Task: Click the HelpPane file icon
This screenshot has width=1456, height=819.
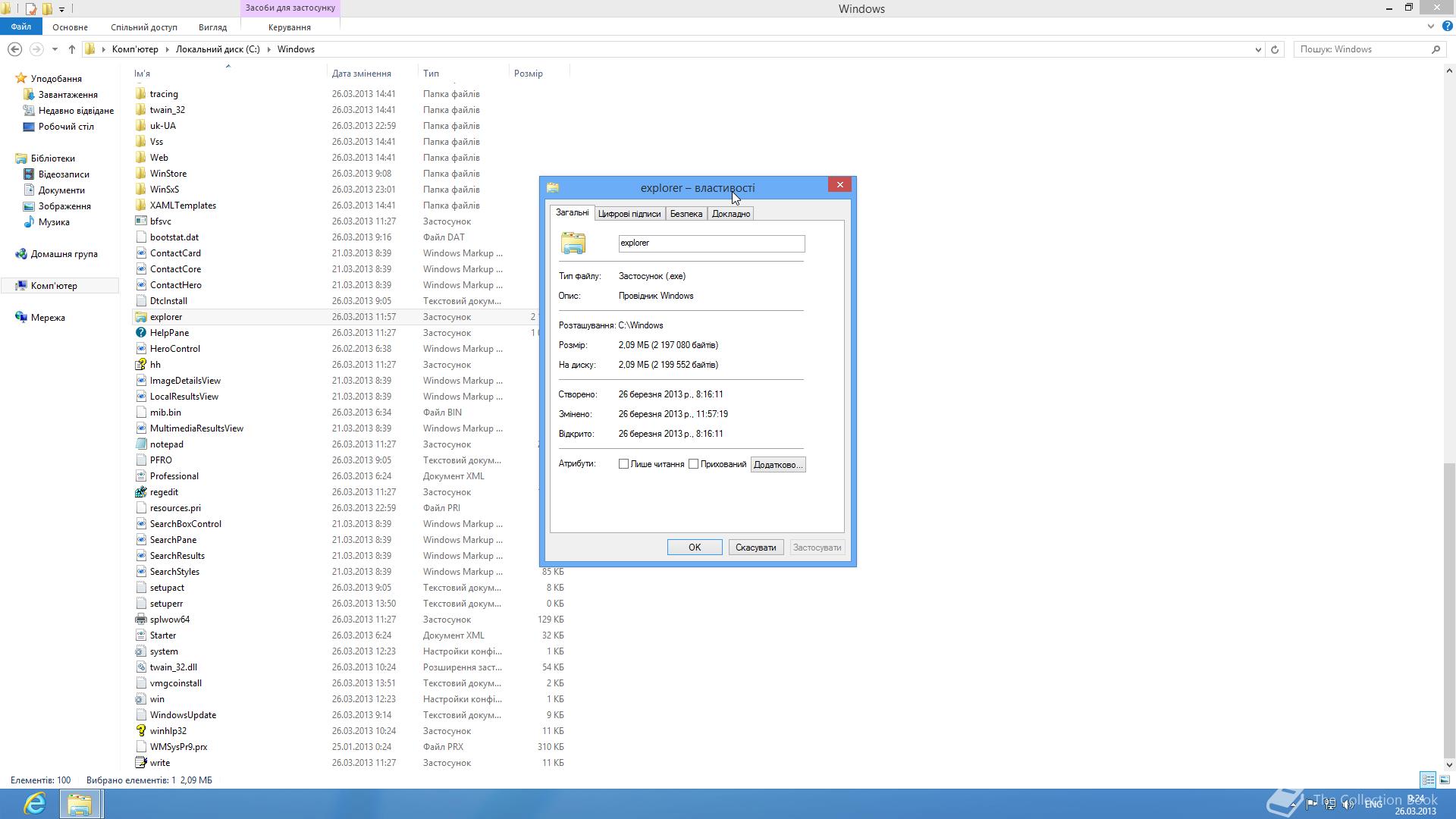Action: (x=140, y=333)
